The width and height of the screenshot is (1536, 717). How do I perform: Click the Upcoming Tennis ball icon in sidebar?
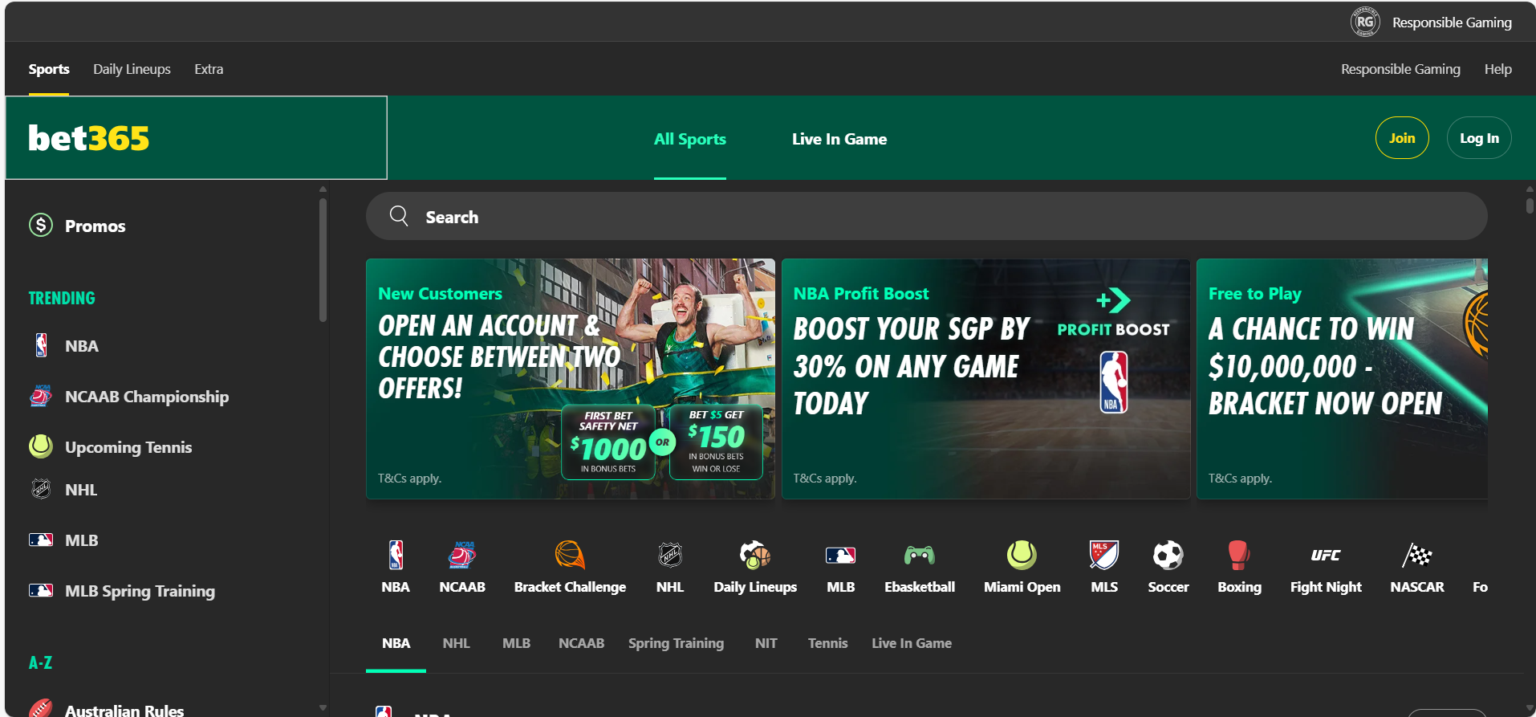click(41, 446)
